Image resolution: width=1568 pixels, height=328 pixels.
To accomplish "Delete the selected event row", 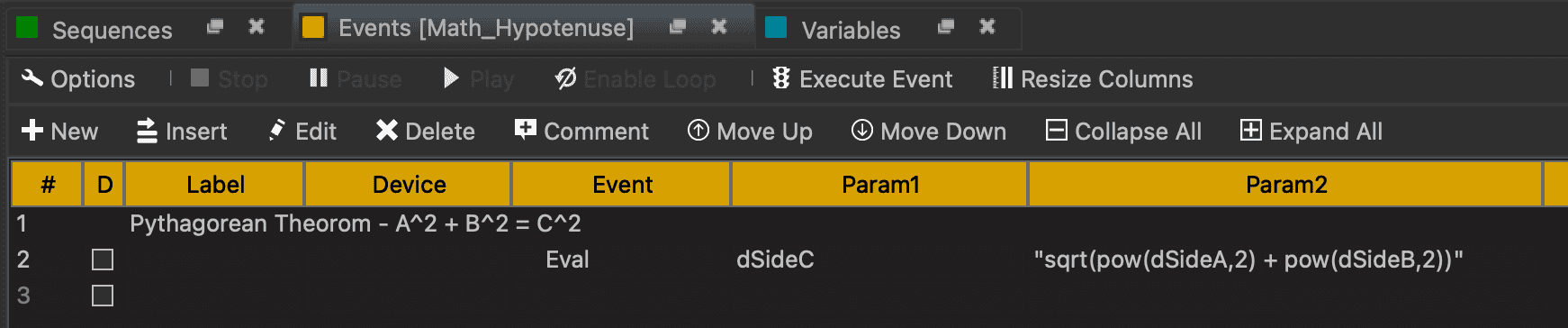I will point(426,132).
